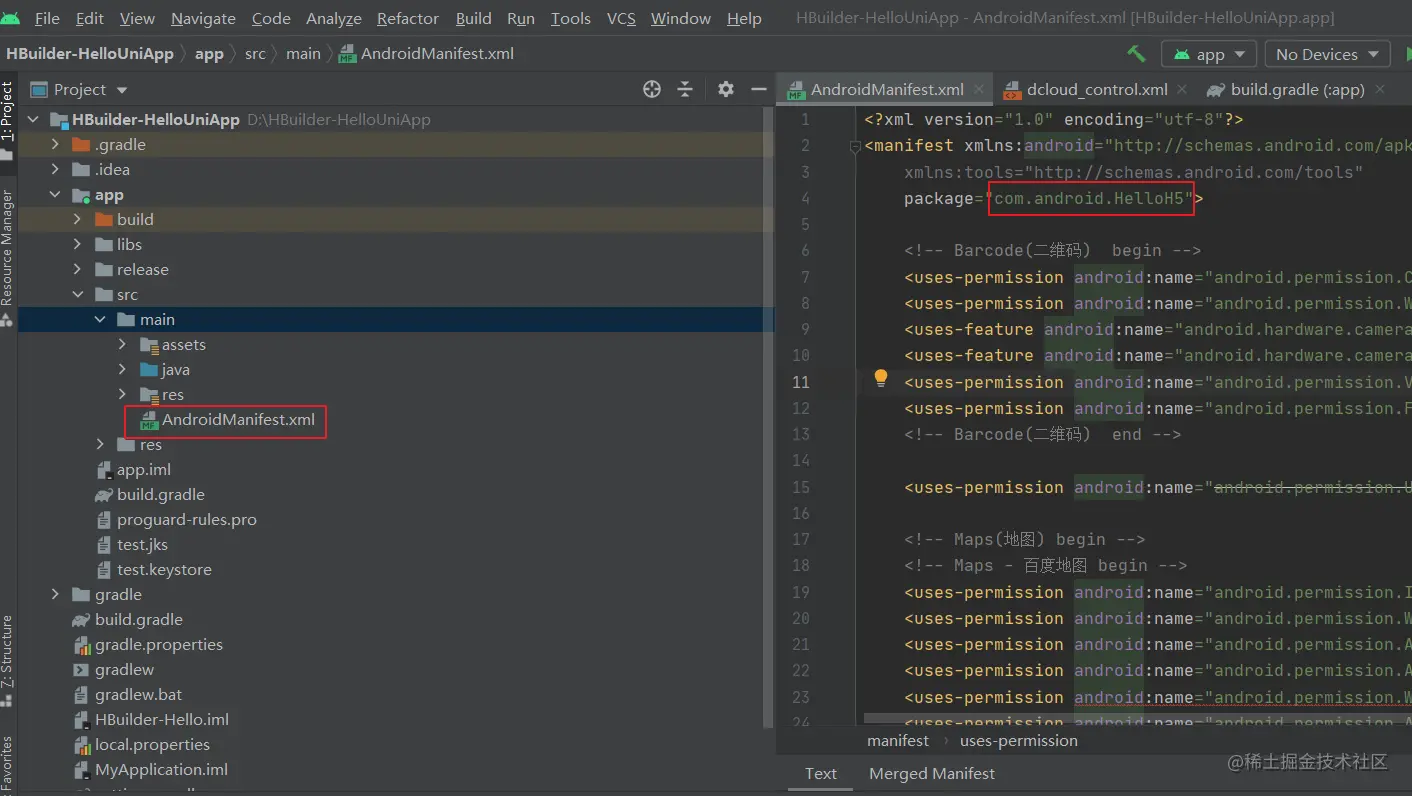
Task: Click the Build hammer icon in toolbar
Action: point(1136,54)
